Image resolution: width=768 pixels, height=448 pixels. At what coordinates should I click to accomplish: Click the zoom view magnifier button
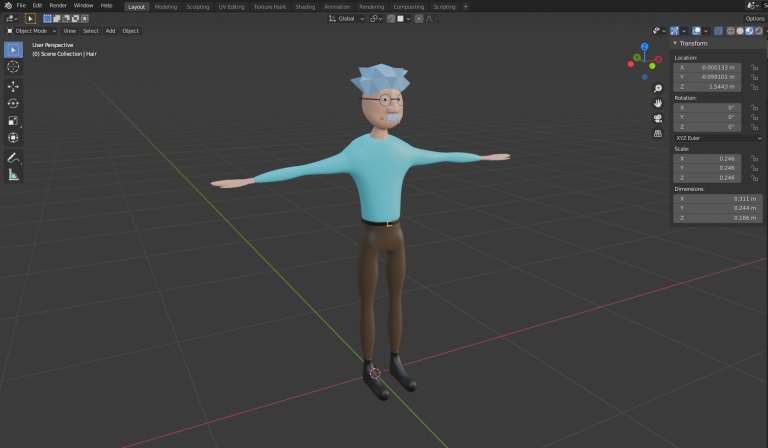(658, 88)
